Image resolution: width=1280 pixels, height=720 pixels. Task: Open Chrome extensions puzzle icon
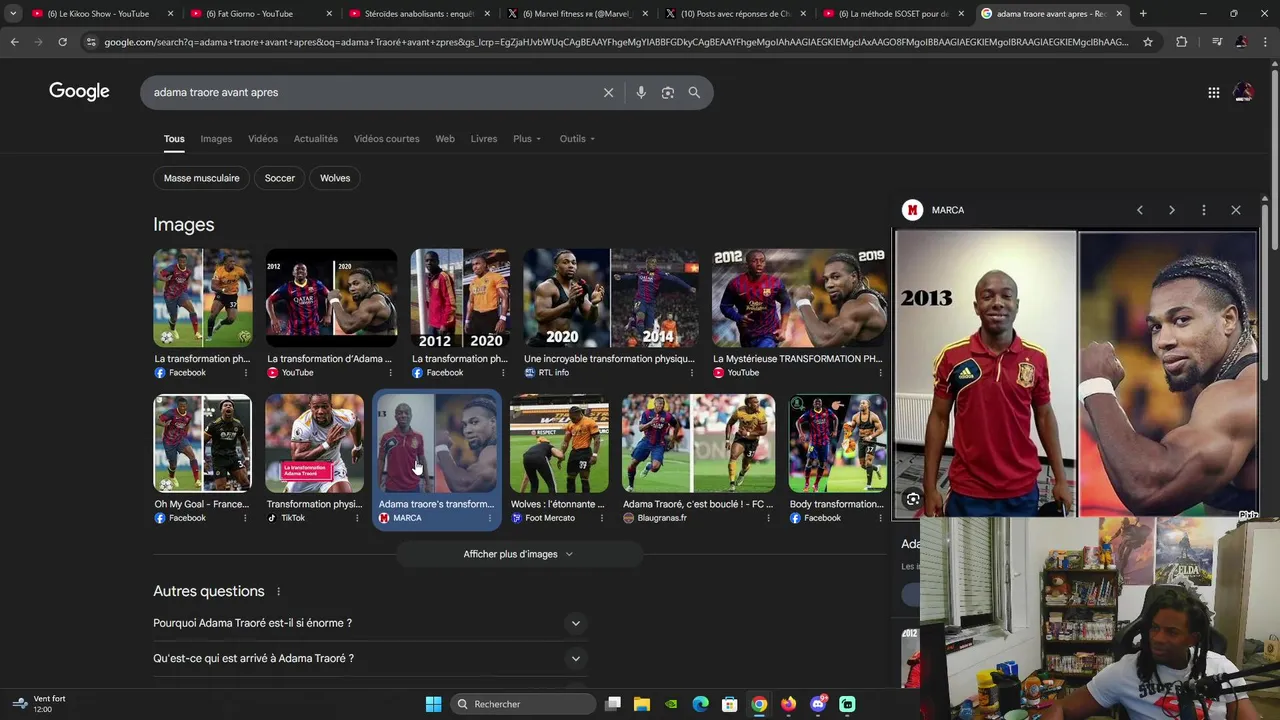[x=1182, y=42]
